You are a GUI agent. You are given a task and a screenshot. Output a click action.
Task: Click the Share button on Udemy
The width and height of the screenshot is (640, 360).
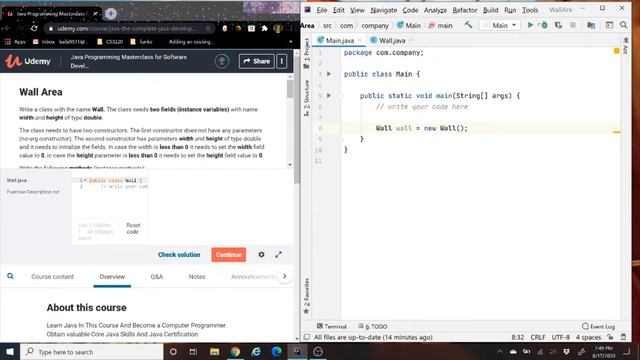[257, 61]
